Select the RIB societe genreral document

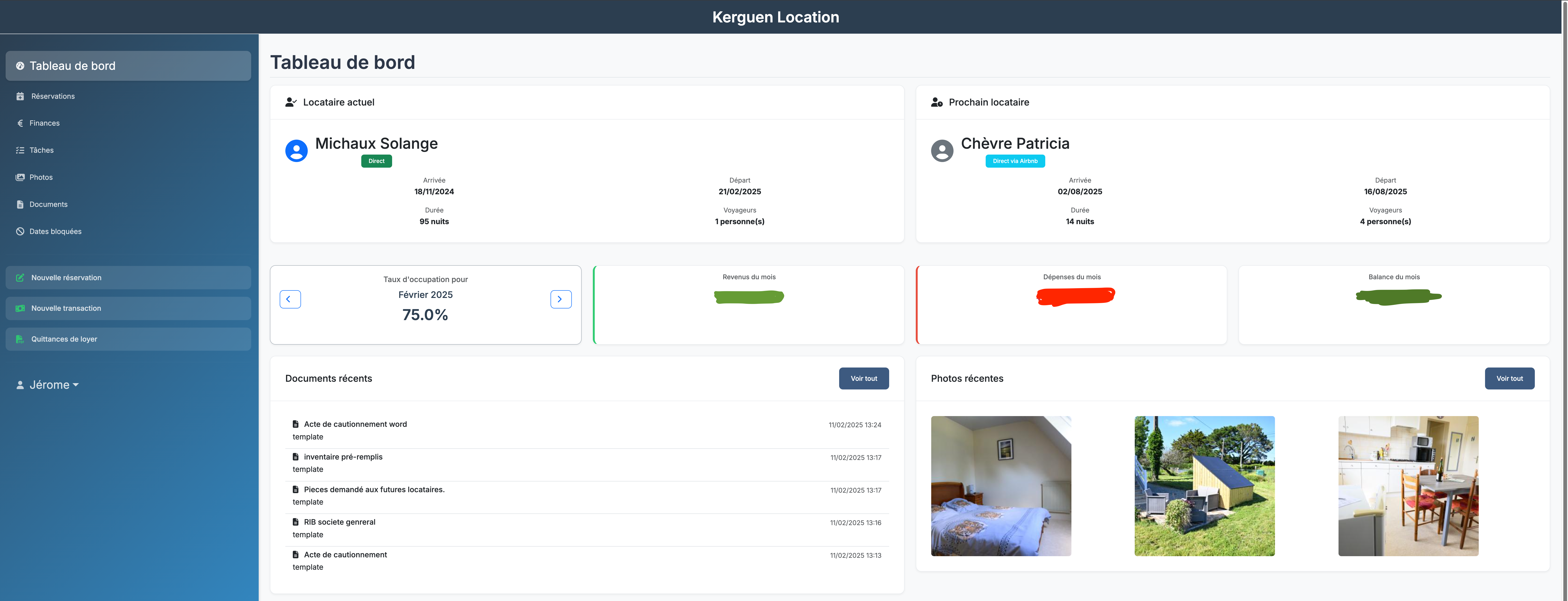[340, 521]
